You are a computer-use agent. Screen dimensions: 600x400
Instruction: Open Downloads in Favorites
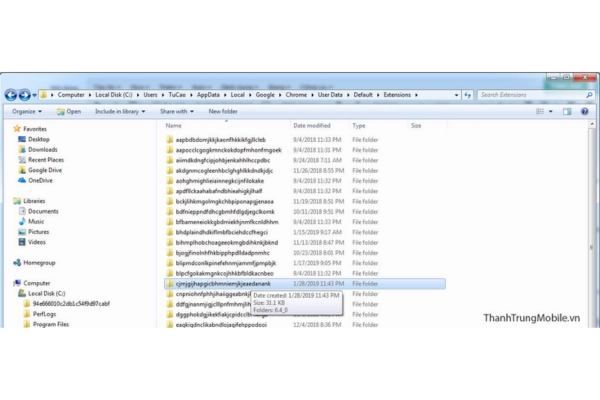[42, 150]
